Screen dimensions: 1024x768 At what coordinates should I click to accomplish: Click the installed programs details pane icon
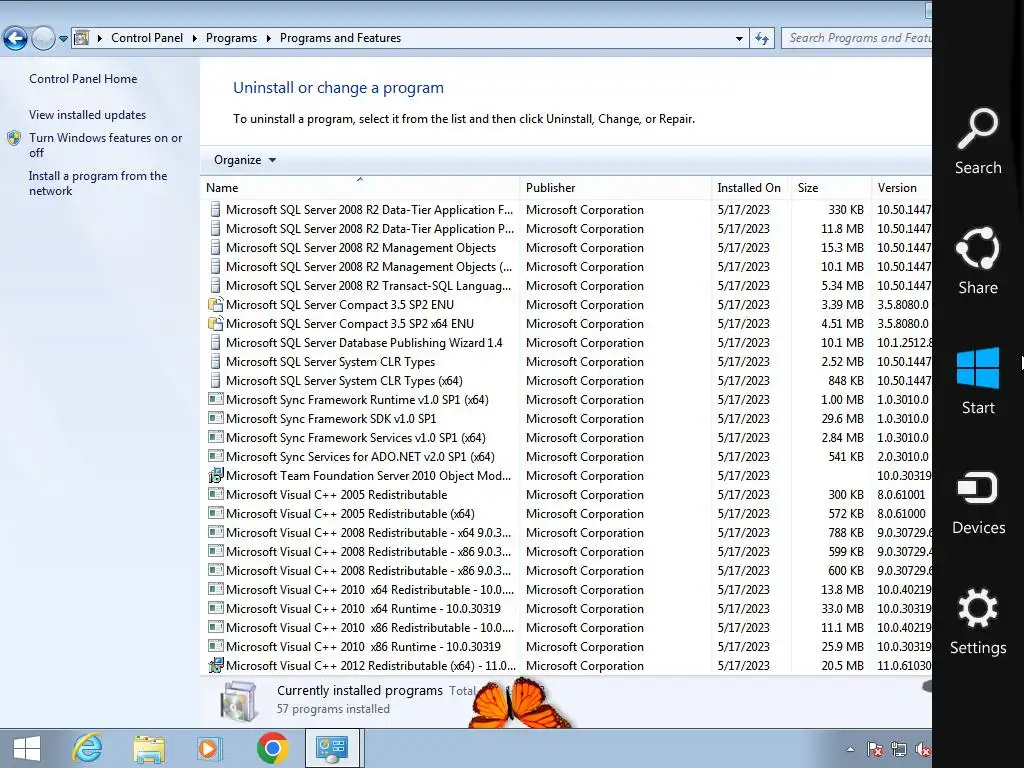click(238, 701)
